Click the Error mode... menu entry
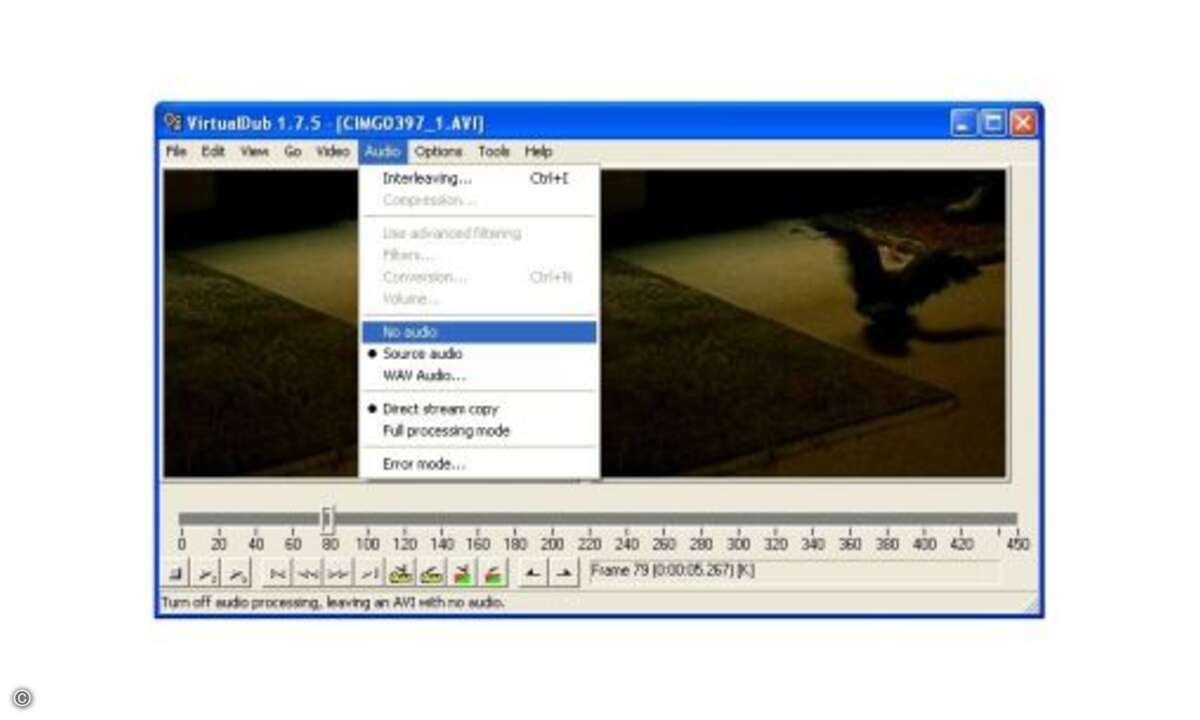 point(479,464)
